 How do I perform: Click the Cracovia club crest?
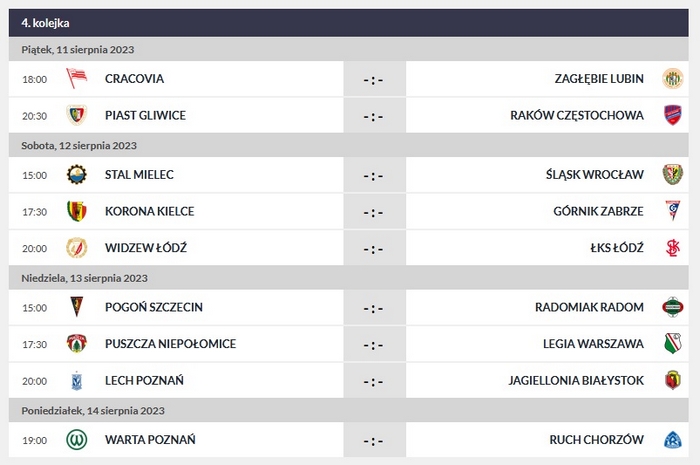click(76, 79)
